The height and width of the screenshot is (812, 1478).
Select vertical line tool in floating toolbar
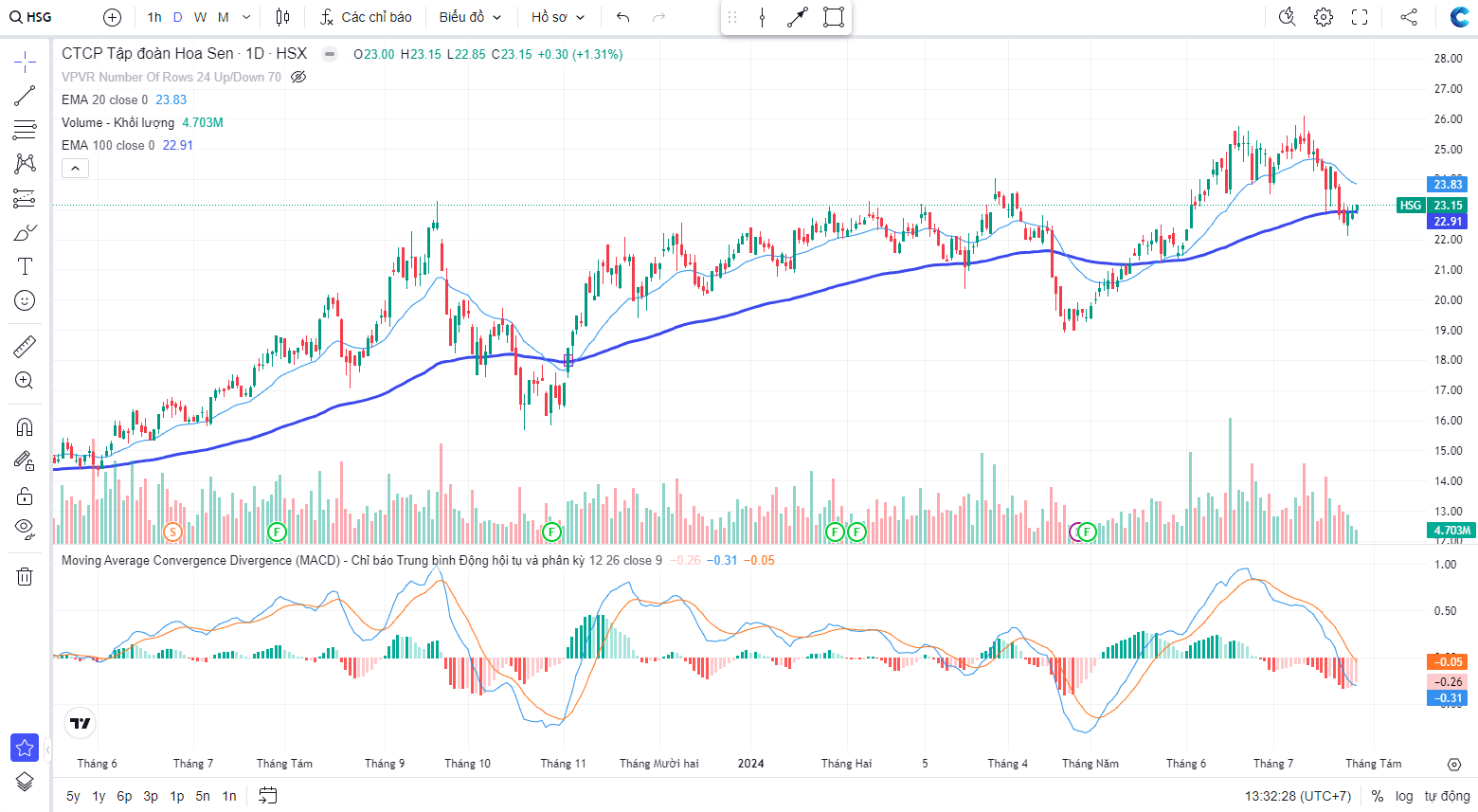[x=762, y=17]
